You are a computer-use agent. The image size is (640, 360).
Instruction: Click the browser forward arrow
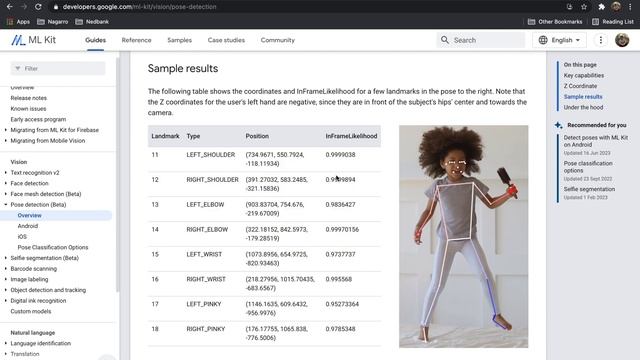[x=24, y=7]
